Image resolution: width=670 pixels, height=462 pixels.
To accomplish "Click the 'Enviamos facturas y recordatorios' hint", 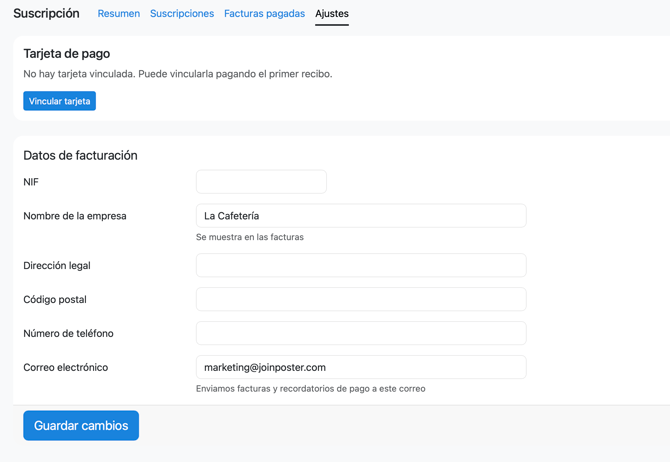I will click(x=311, y=388).
